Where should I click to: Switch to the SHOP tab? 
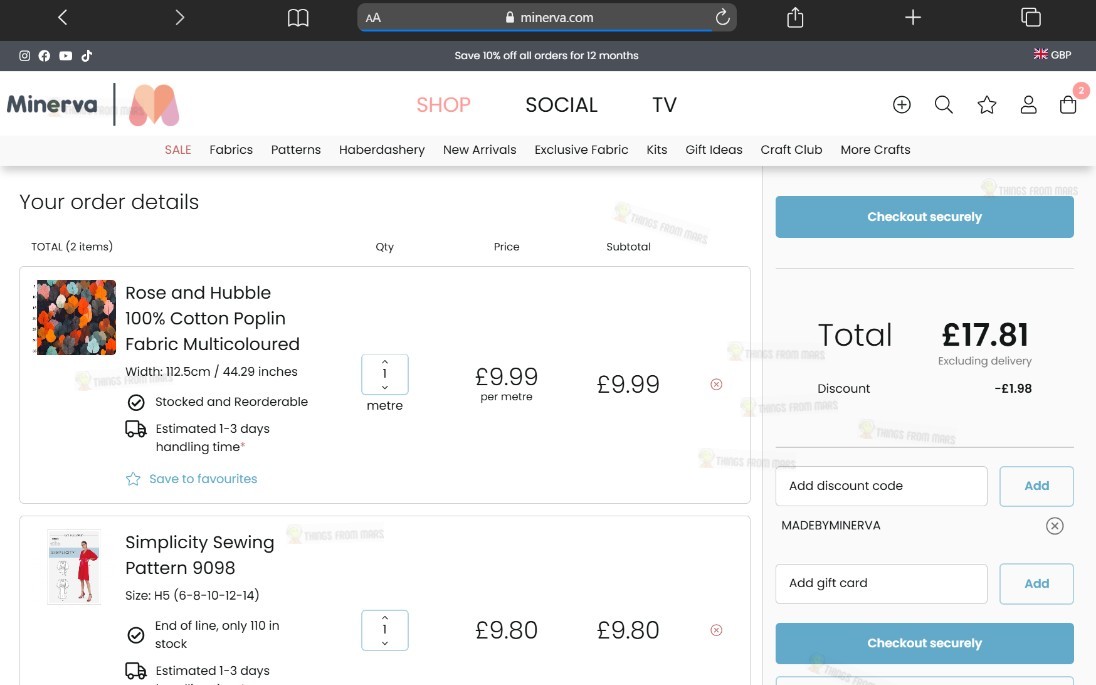point(443,105)
